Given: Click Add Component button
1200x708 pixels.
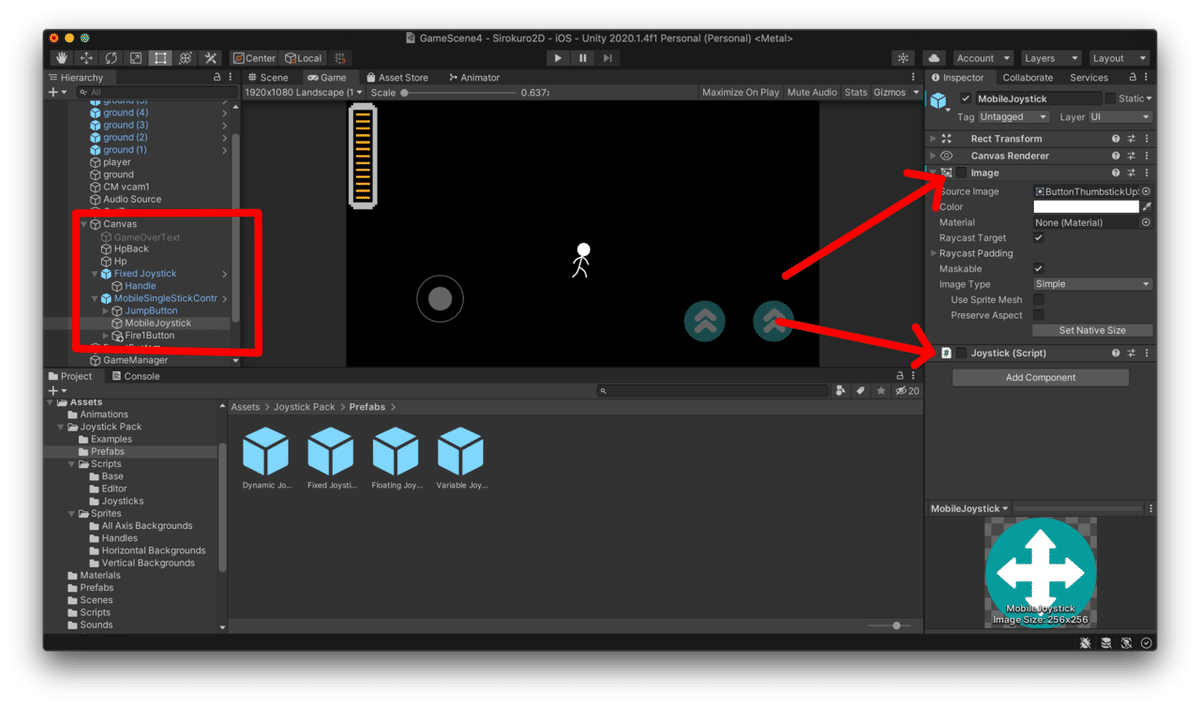Looking at the screenshot, I should tap(1040, 377).
